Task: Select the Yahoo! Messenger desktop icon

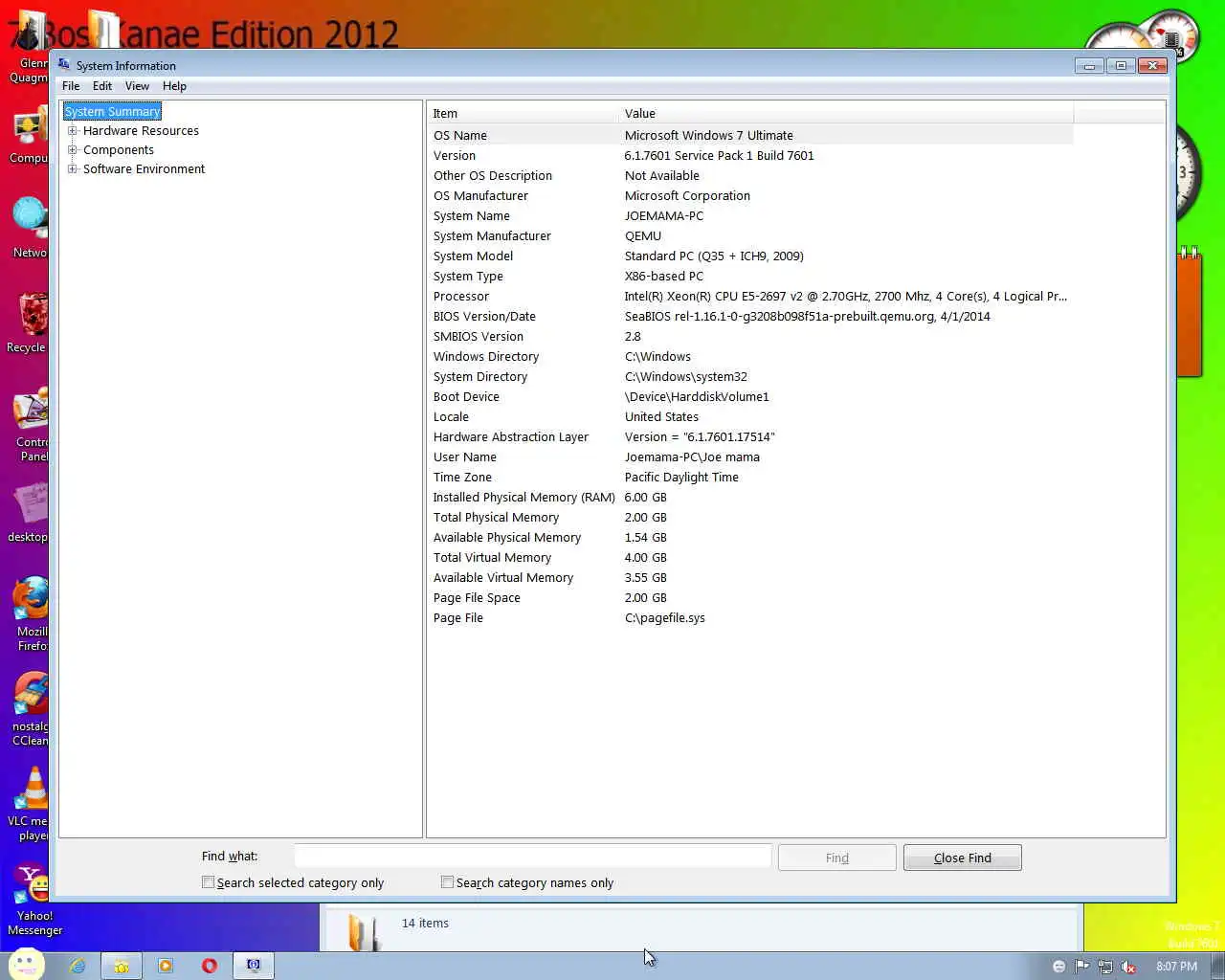Action: click(x=34, y=901)
